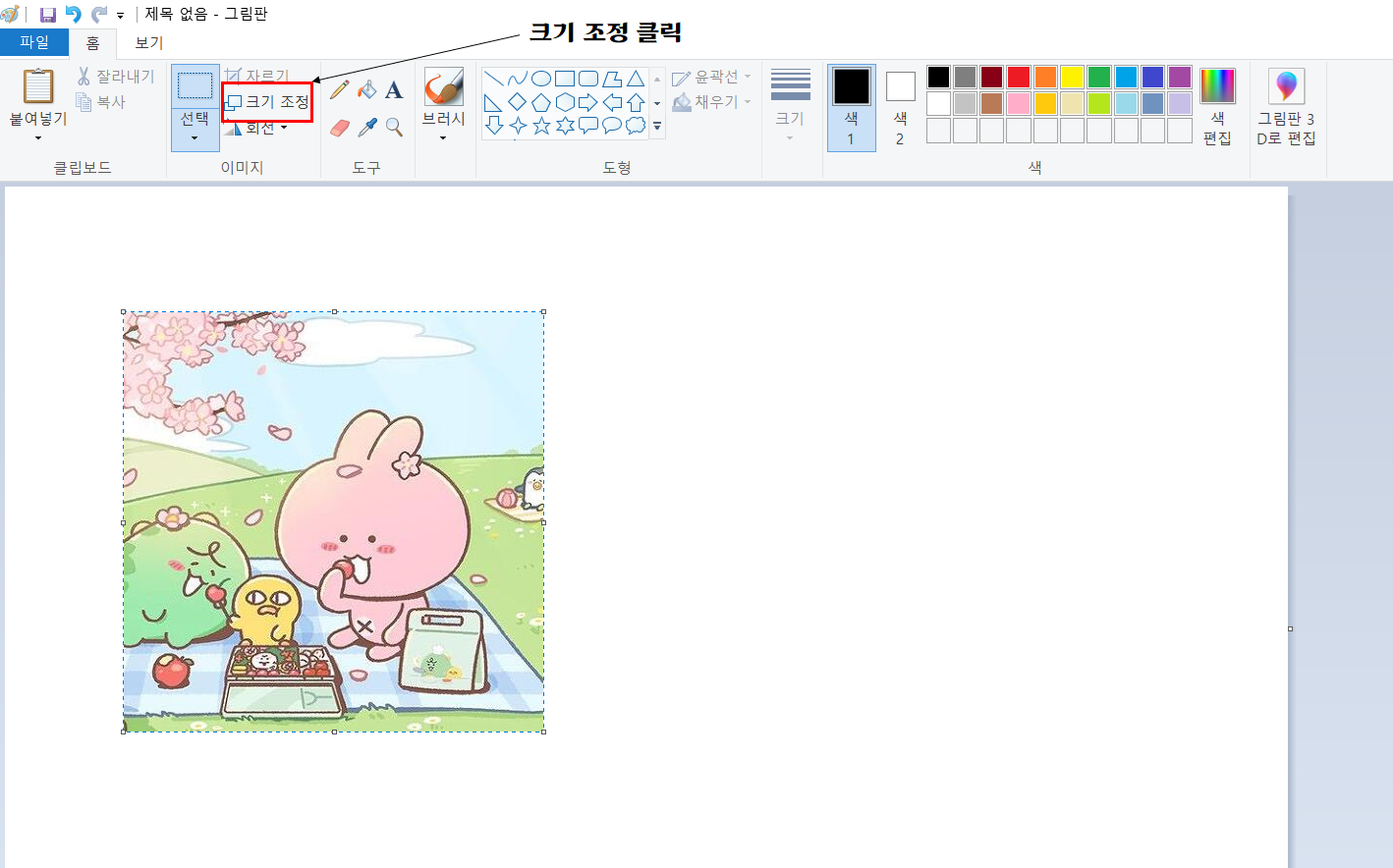The width and height of the screenshot is (1393, 868).
Task: Click the Save icon in title bar
Action: coord(47,15)
